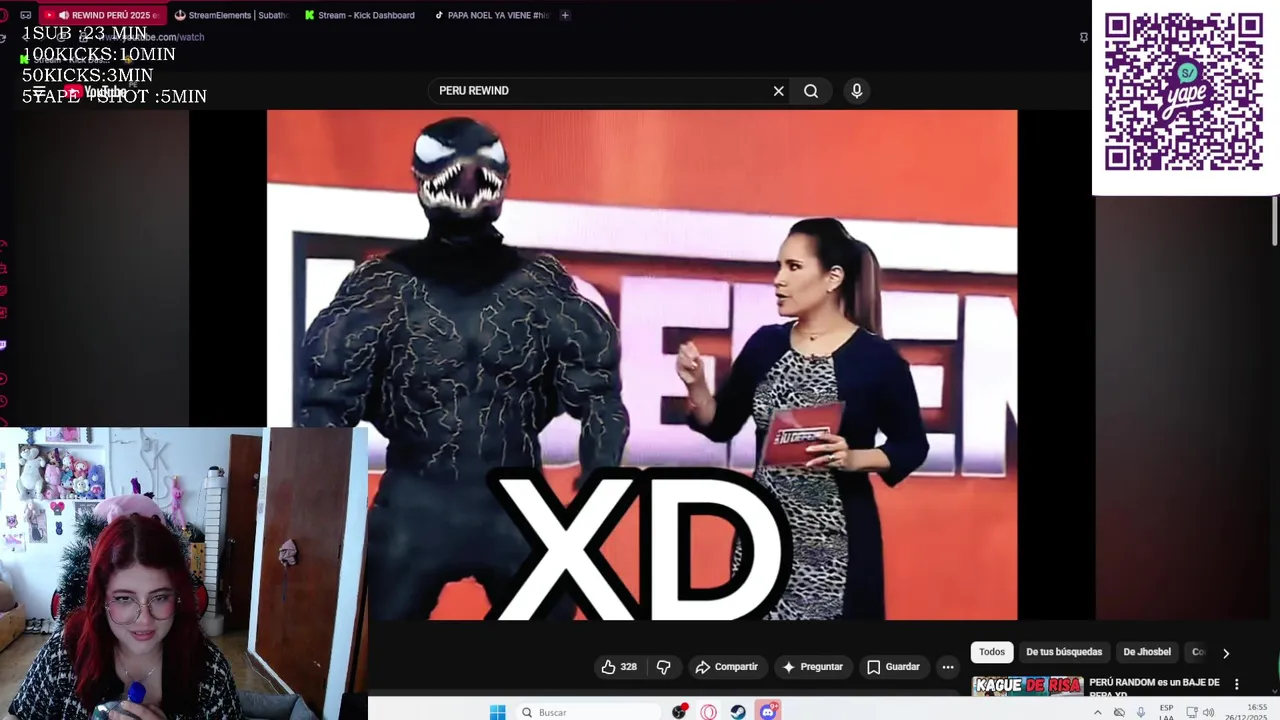Screen dimensions: 1280x720
Task: Start voice search with the microphone icon
Action: pos(856,91)
